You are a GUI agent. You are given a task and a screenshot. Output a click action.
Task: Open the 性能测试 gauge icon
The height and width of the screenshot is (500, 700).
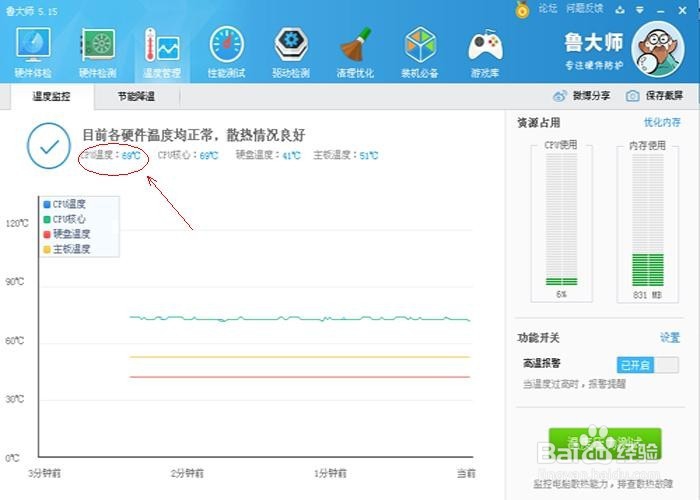coord(226,53)
